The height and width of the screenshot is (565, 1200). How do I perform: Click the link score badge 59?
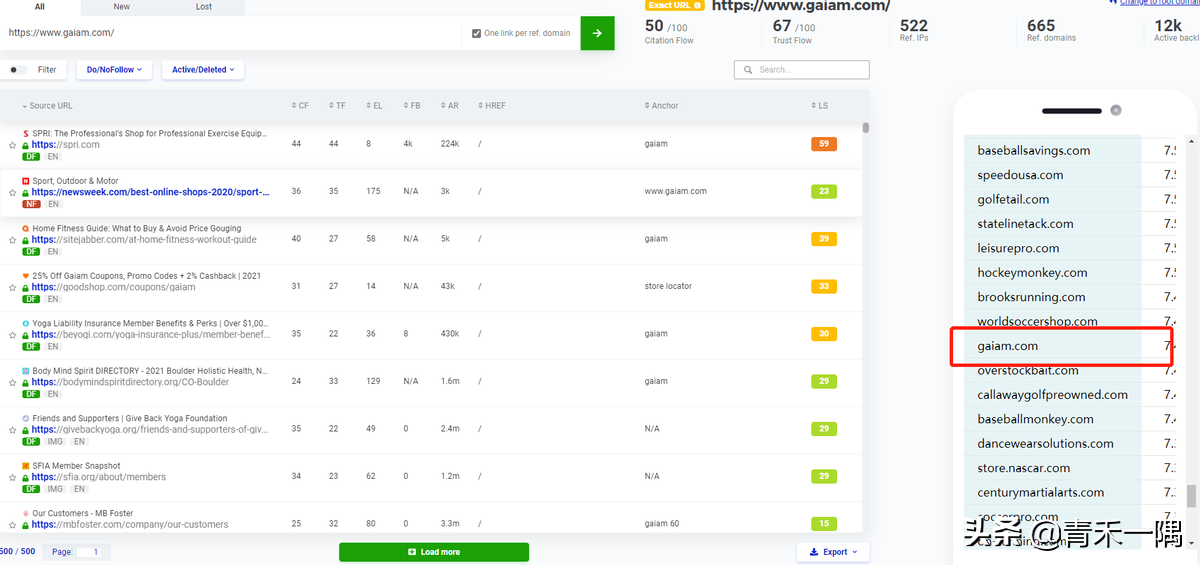(823, 144)
